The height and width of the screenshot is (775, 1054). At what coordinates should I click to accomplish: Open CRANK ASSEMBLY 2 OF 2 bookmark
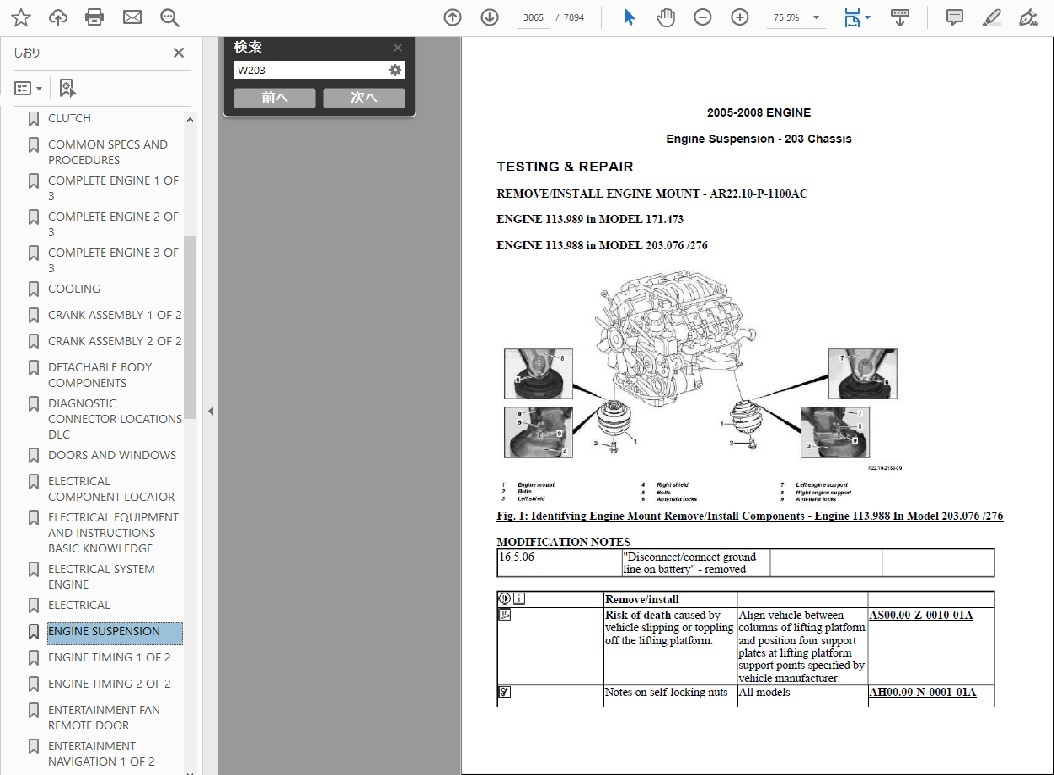[115, 341]
